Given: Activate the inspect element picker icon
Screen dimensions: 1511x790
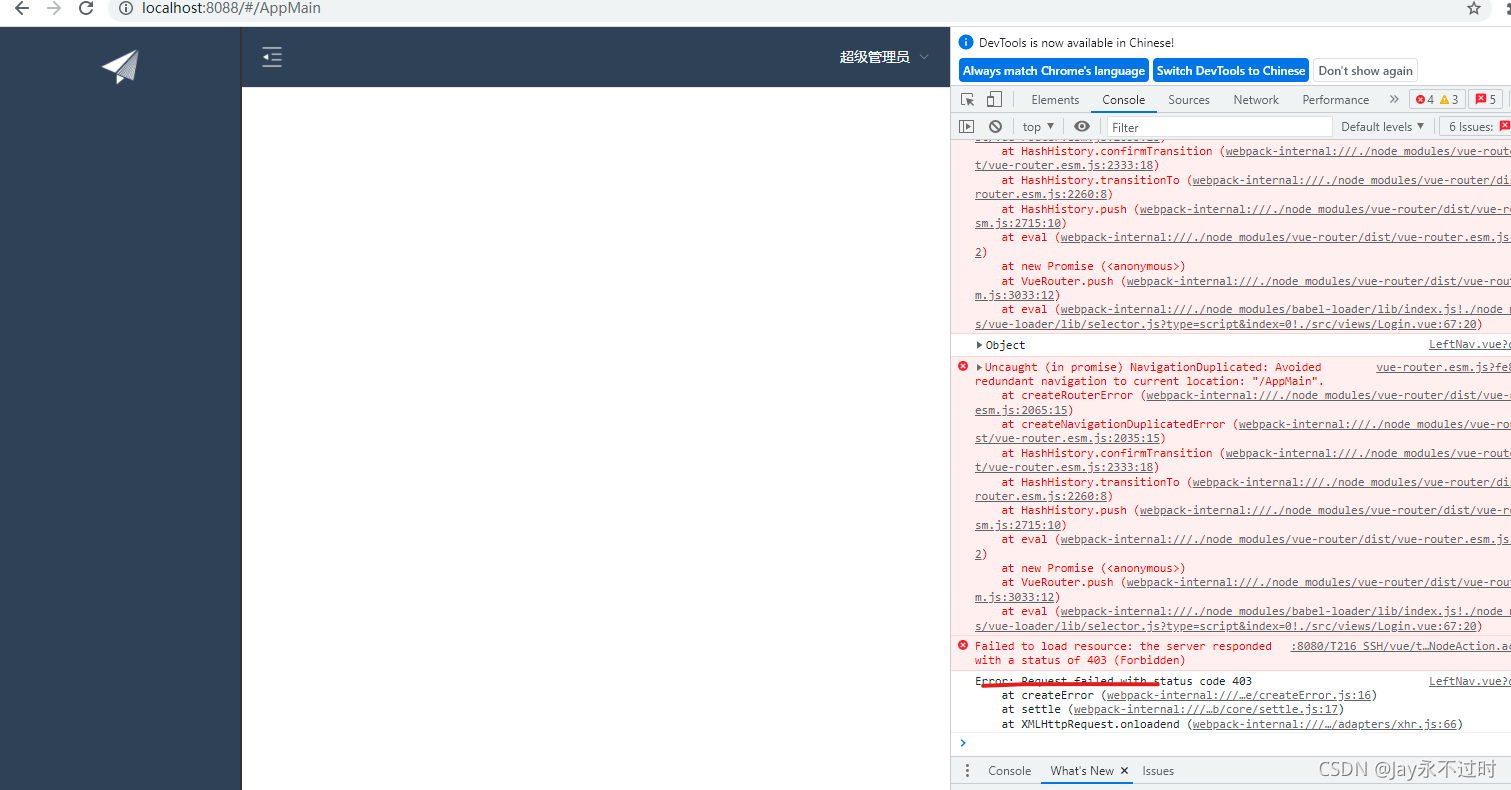Looking at the screenshot, I should pos(968,99).
